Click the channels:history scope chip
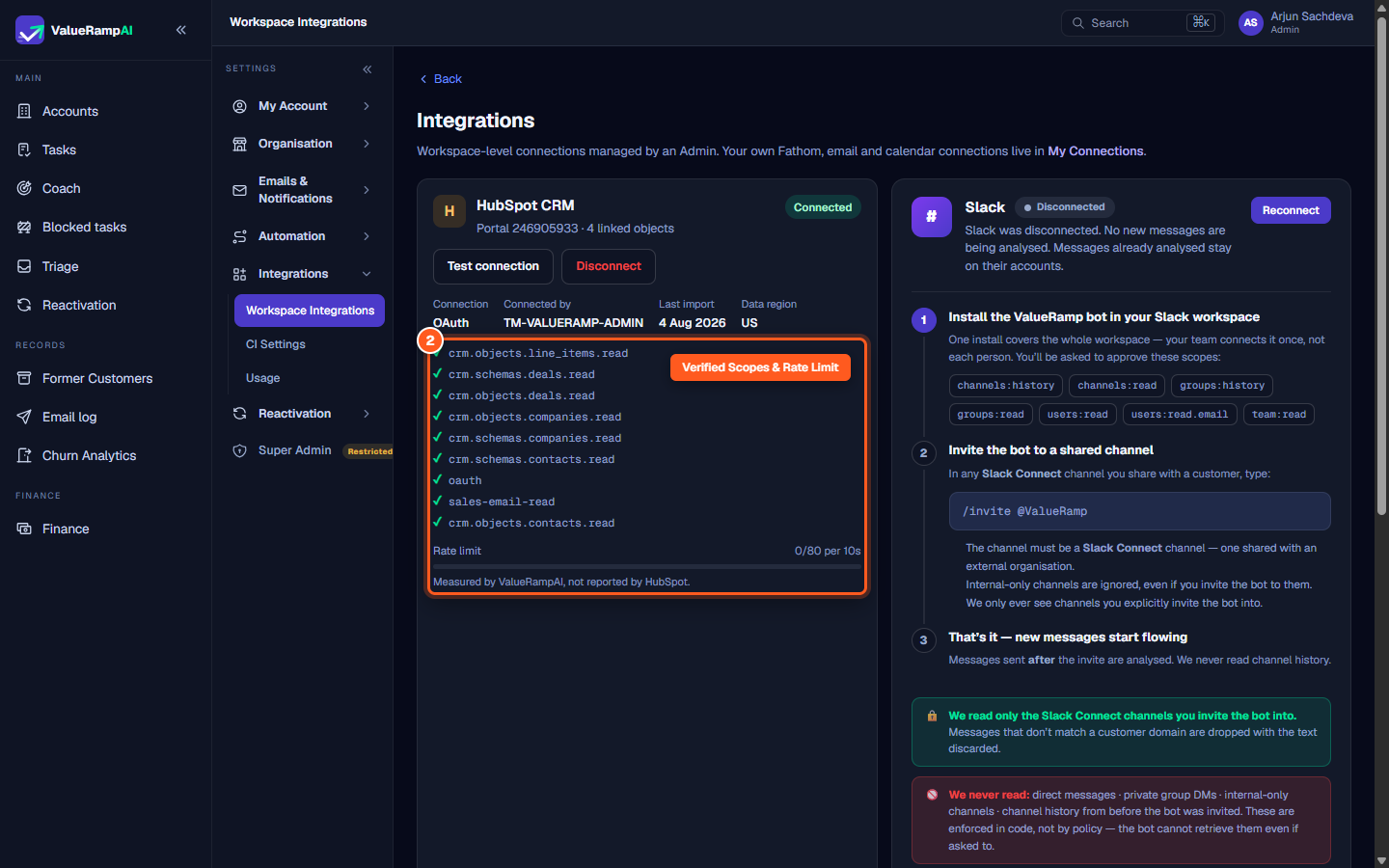Viewport: 1389px width, 868px height. [x=1005, y=386]
